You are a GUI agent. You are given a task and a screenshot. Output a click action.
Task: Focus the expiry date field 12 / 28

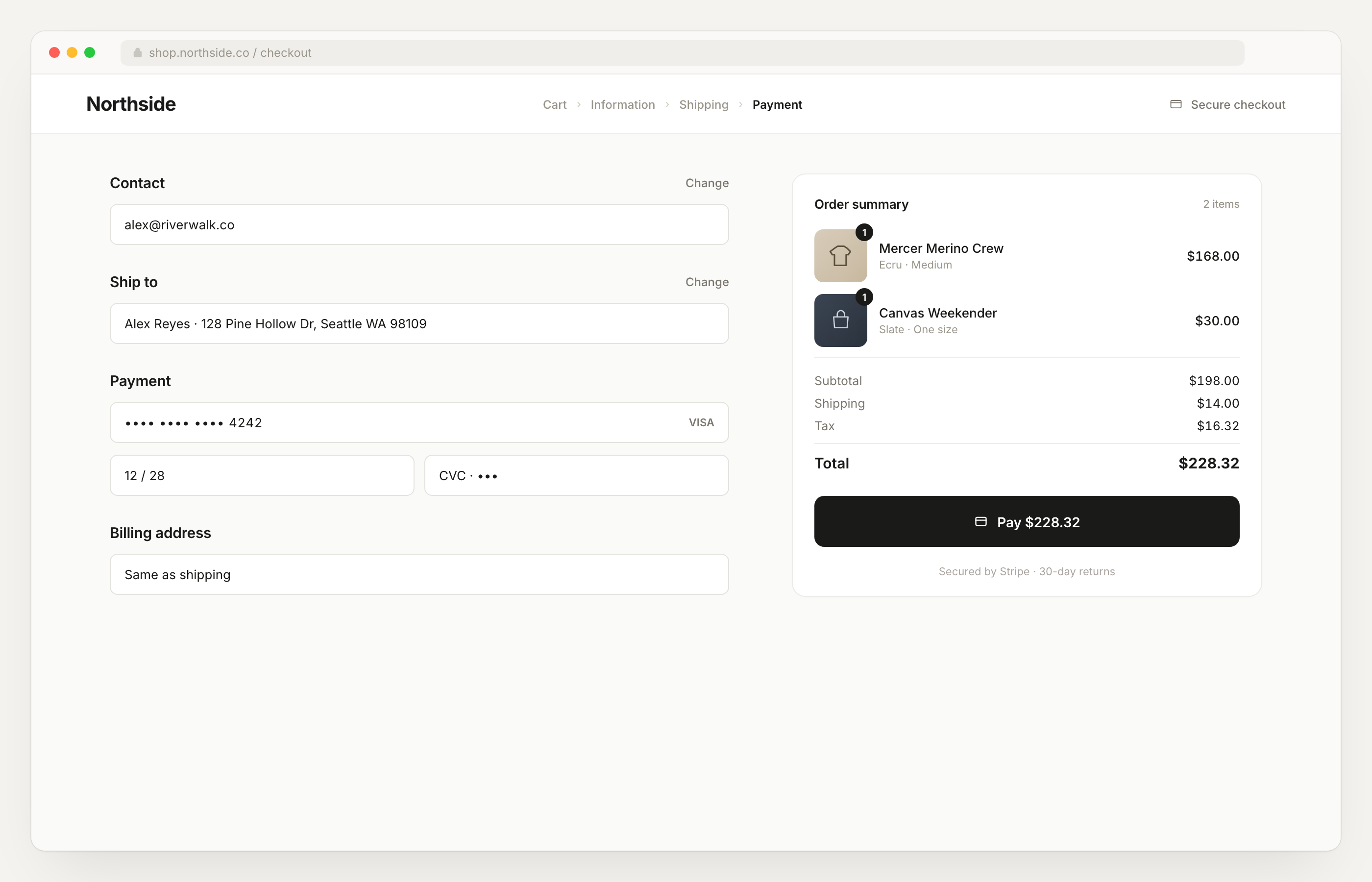coord(262,475)
